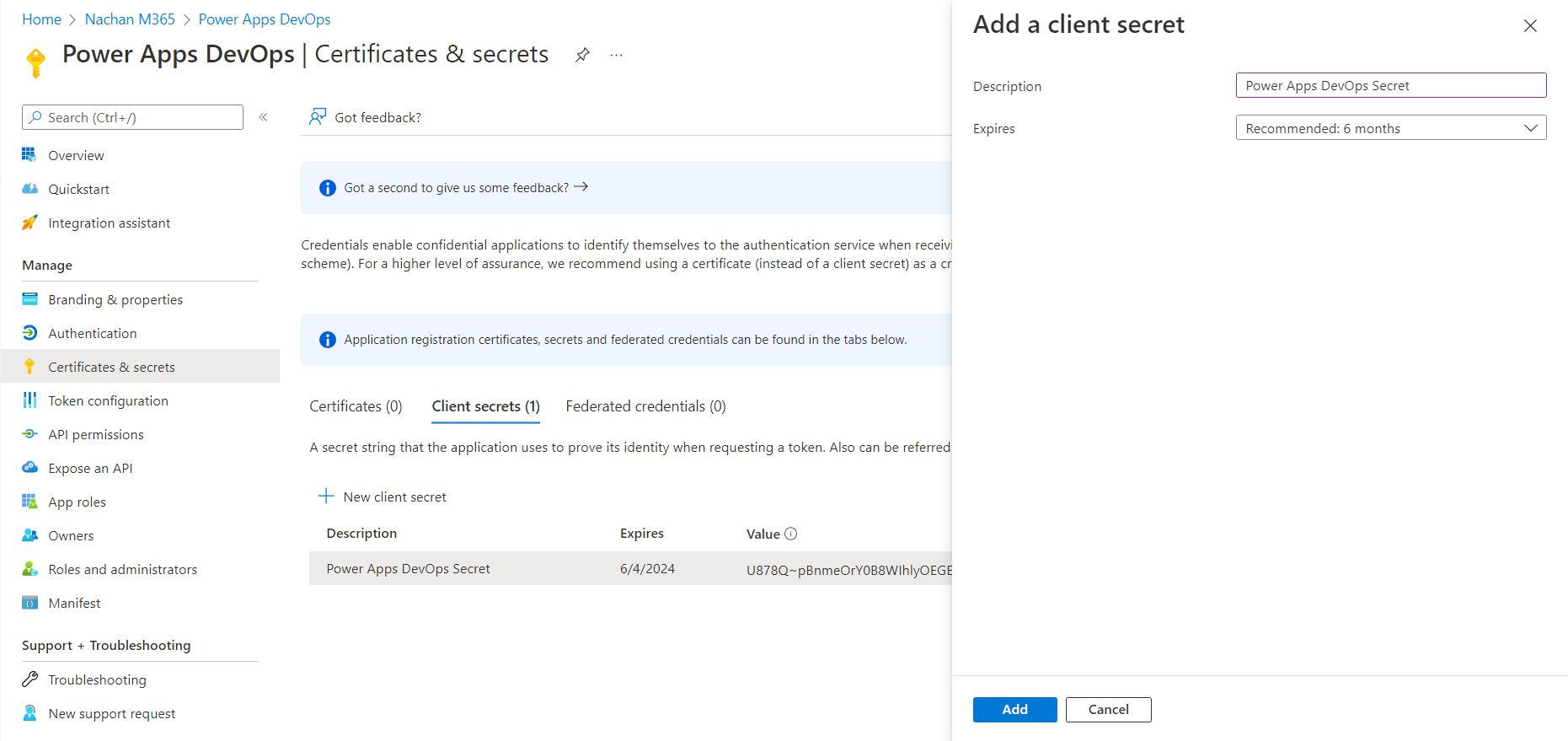The width and height of the screenshot is (1568, 741).
Task: Click the Value column info icon
Action: tap(790, 534)
